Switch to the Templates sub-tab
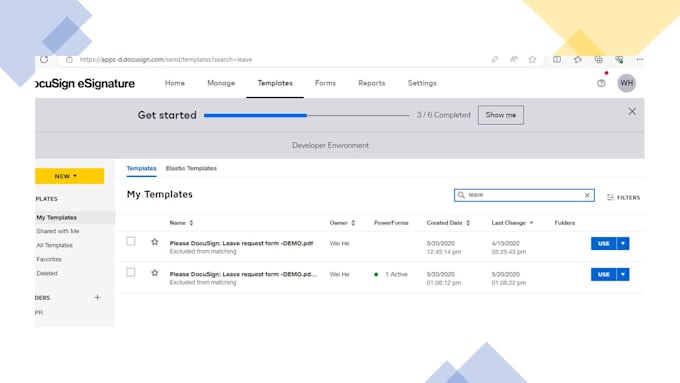This screenshot has width=680, height=383. click(141, 168)
